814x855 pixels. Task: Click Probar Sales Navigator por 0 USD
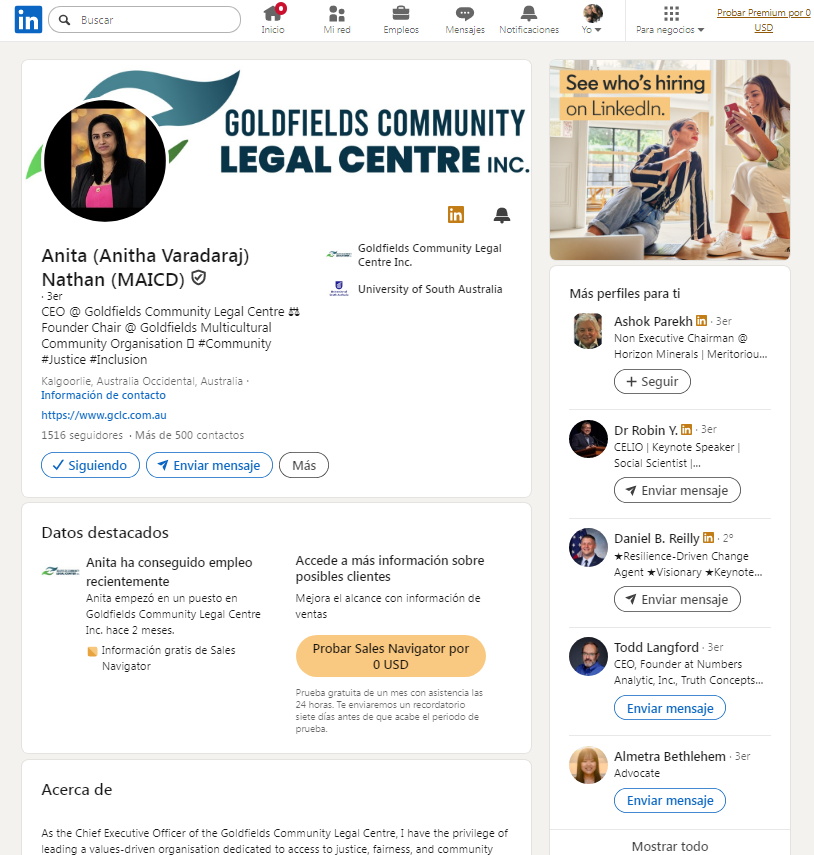[390, 656]
